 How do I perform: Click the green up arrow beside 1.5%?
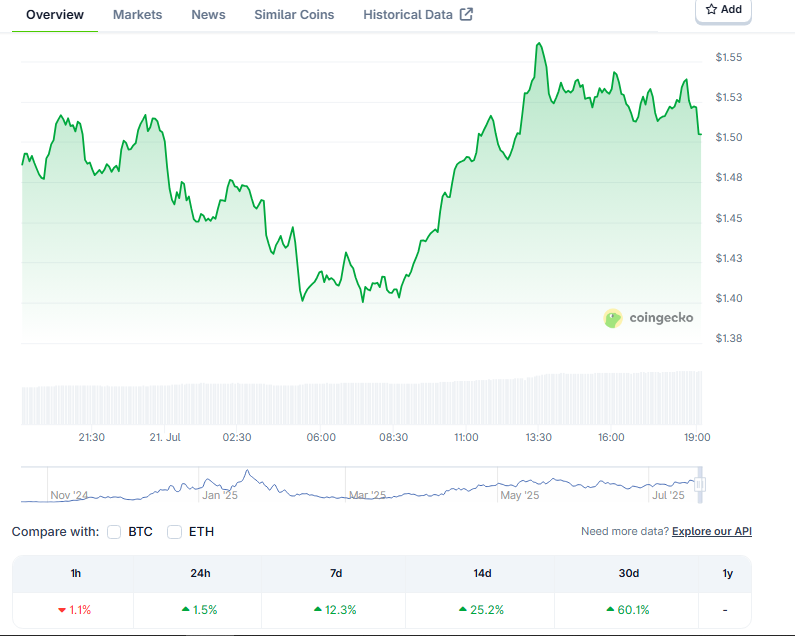186,610
